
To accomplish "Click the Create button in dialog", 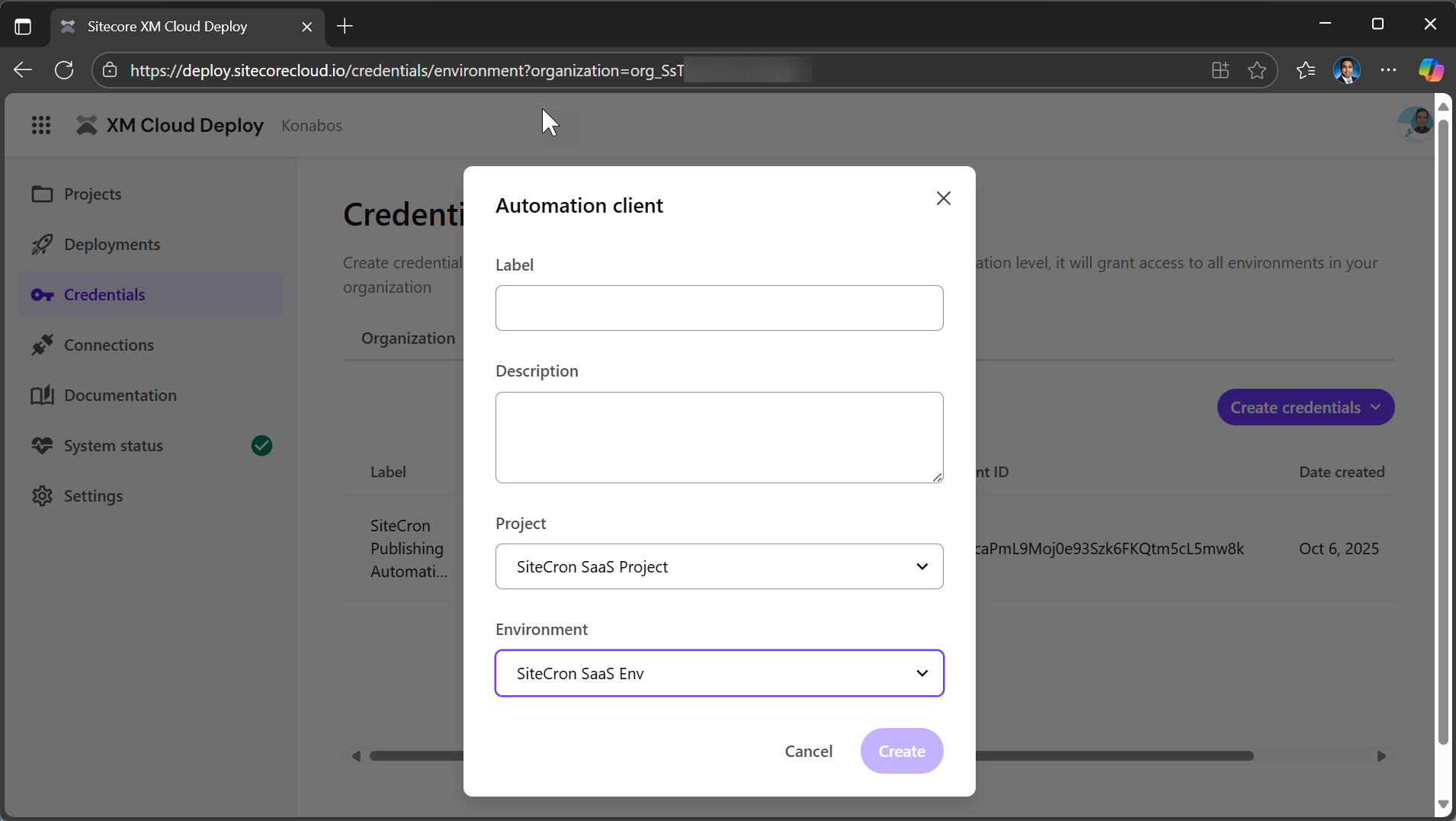I will [902, 752].
